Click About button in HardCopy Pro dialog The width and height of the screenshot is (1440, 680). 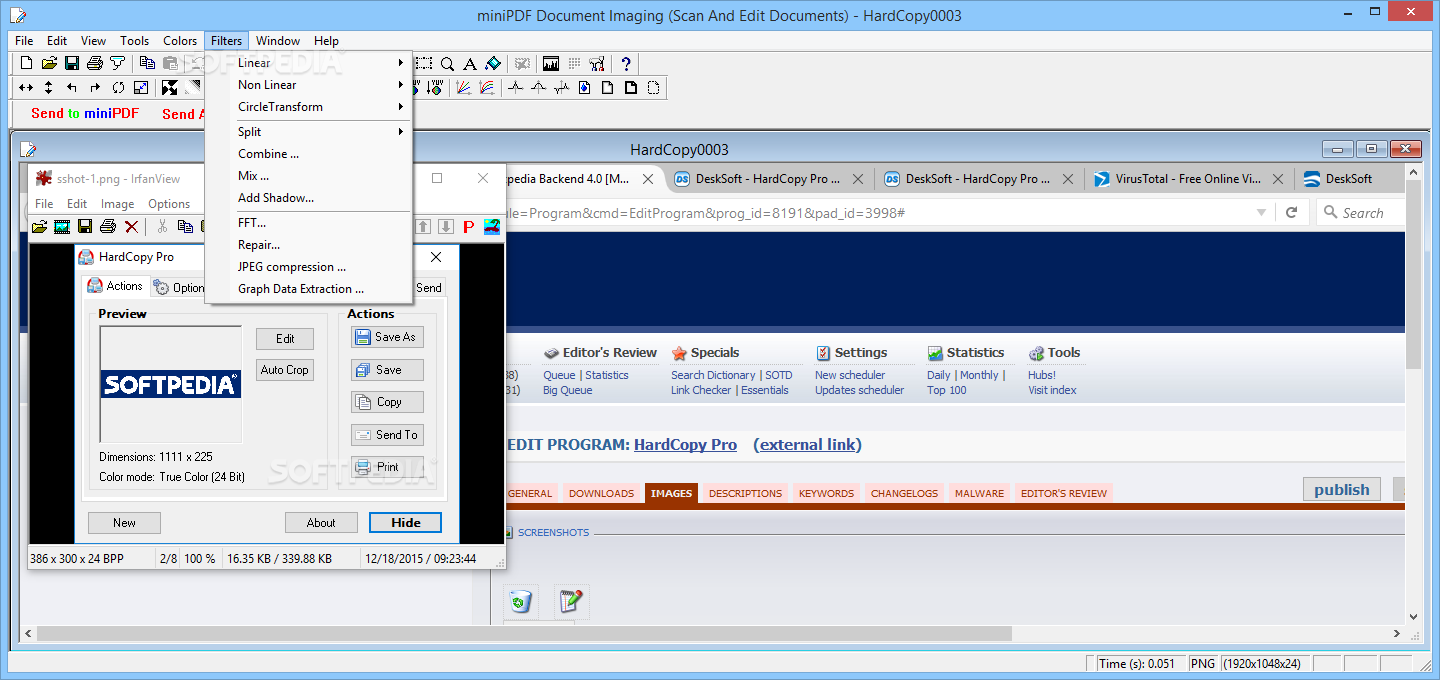point(321,522)
